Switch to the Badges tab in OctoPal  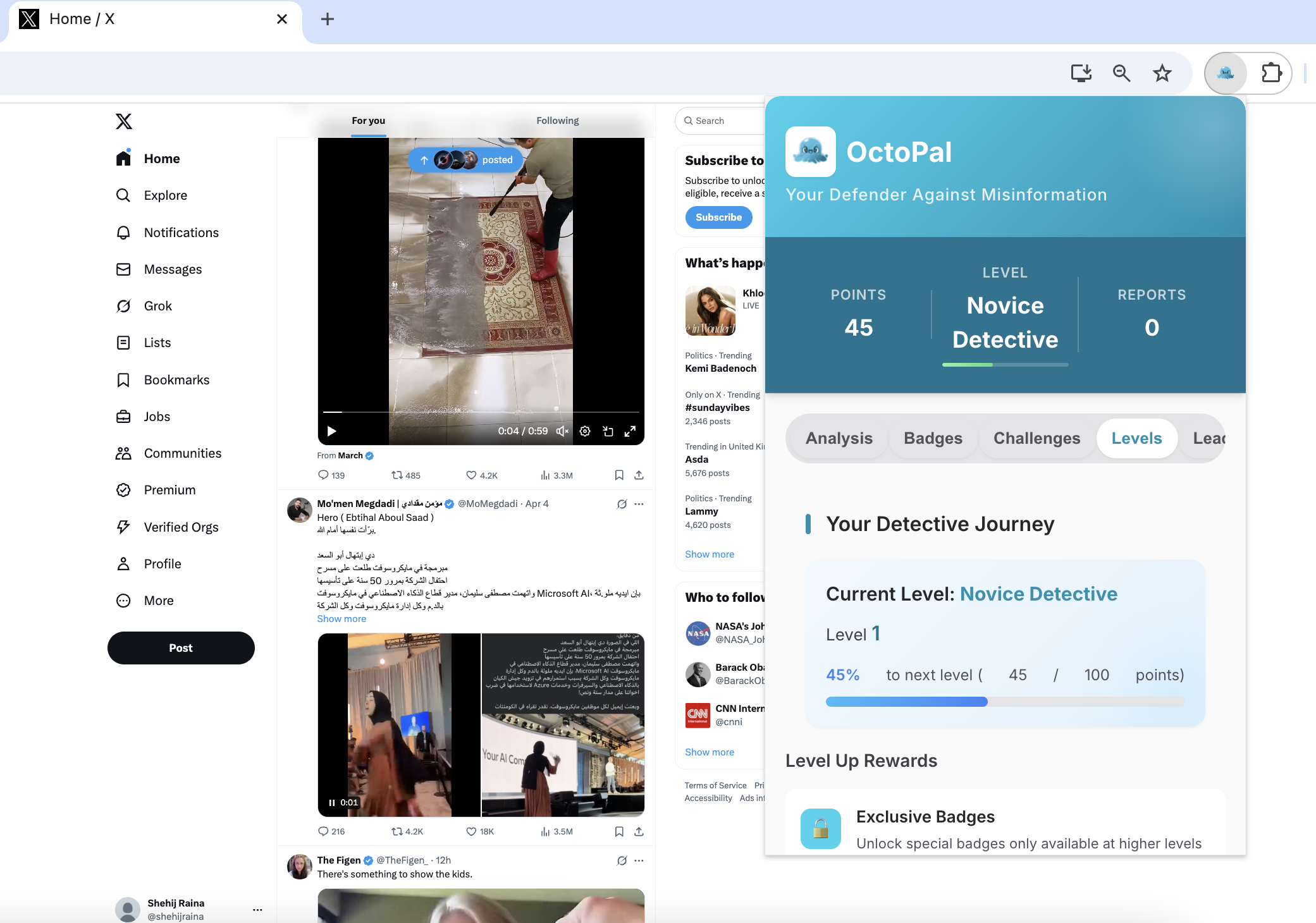(x=933, y=438)
